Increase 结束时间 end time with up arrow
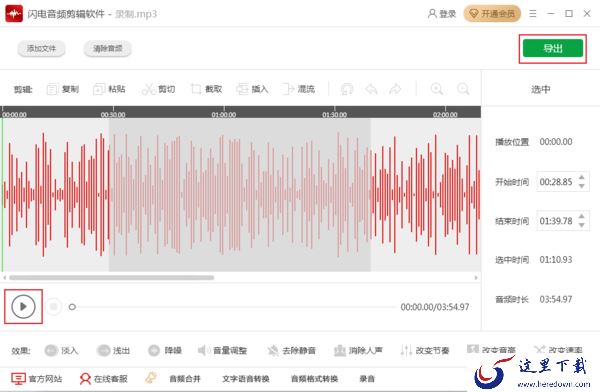This screenshot has height=392, width=600. [582, 217]
